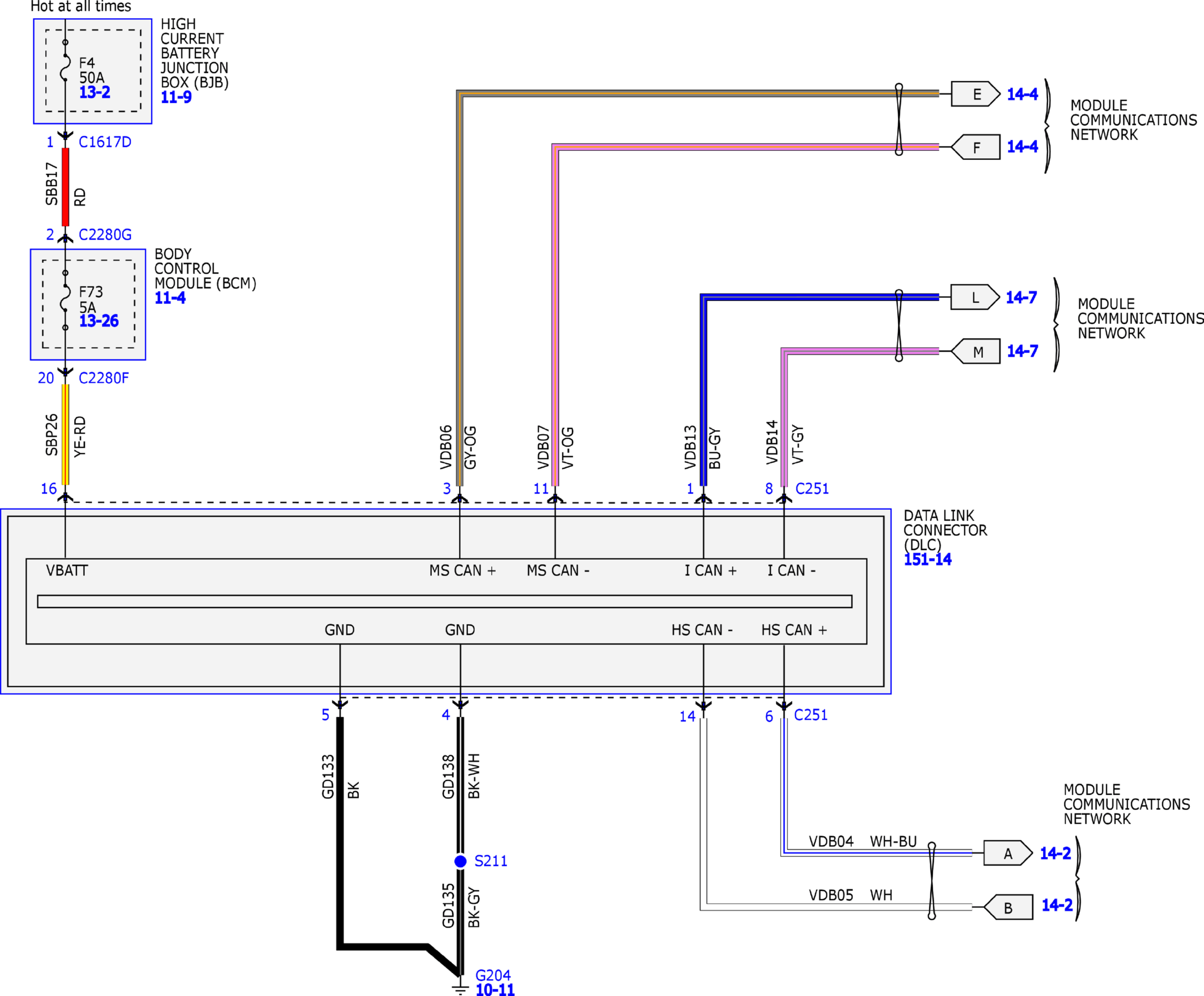Click the E connector arrow symbol
This screenshot has width=1204, height=996.
(x=975, y=94)
